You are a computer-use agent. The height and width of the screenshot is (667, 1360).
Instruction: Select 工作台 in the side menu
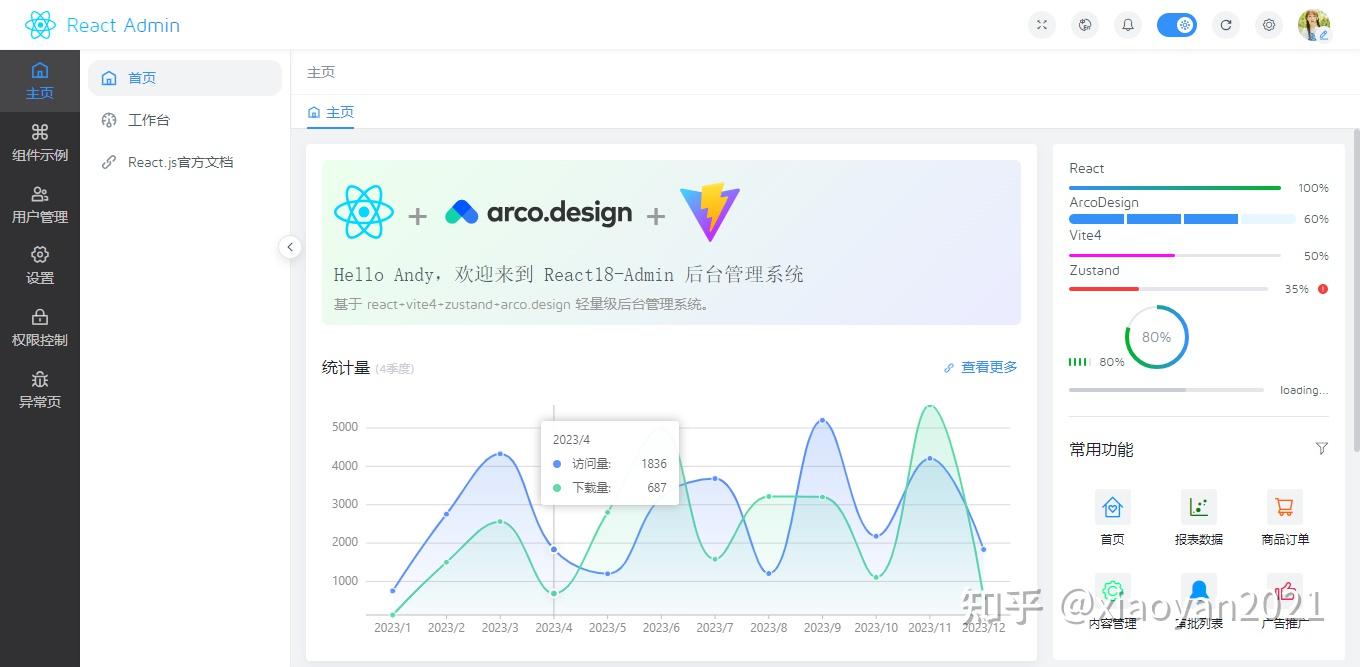149,119
